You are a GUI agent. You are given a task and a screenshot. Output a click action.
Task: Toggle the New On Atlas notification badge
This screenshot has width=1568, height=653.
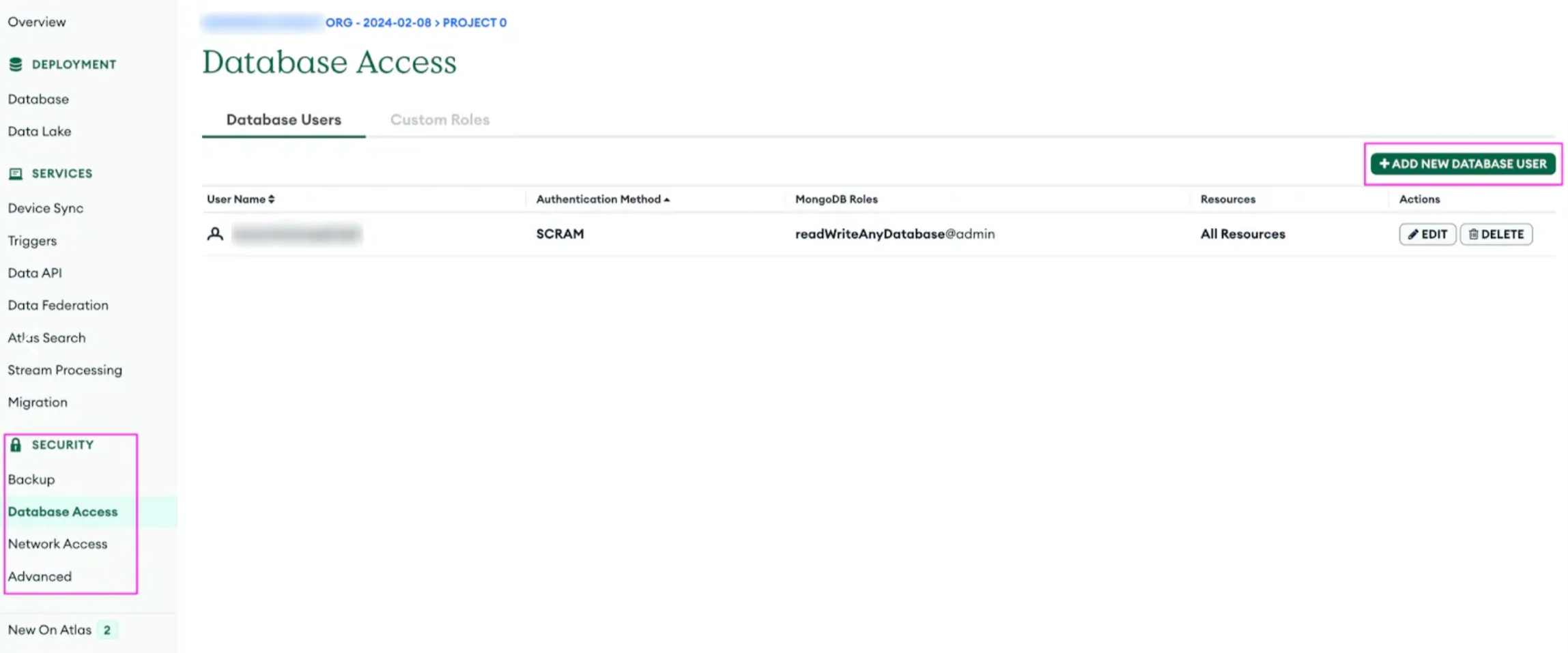[x=107, y=629]
